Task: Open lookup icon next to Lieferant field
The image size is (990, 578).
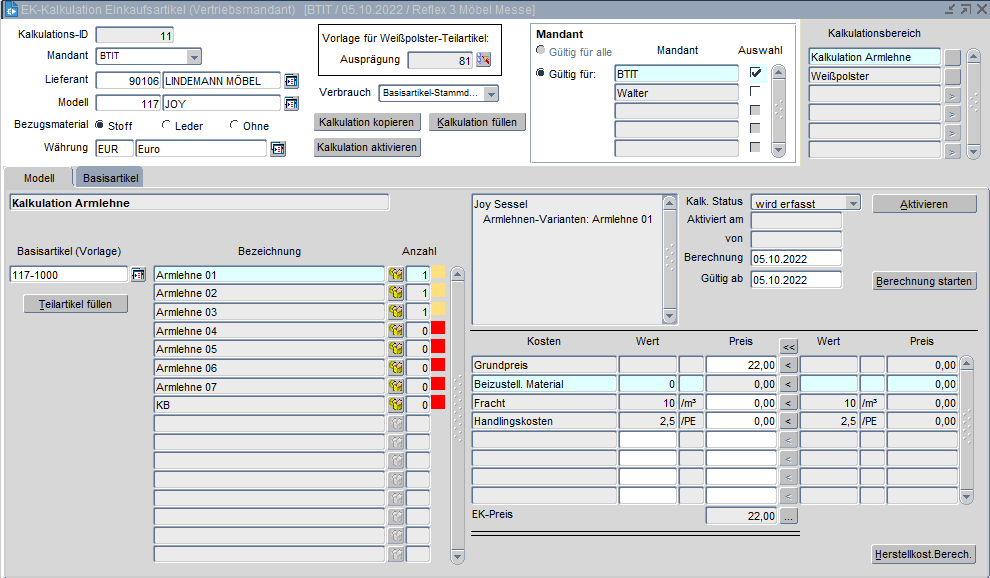Action: click(x=291, y=81)
